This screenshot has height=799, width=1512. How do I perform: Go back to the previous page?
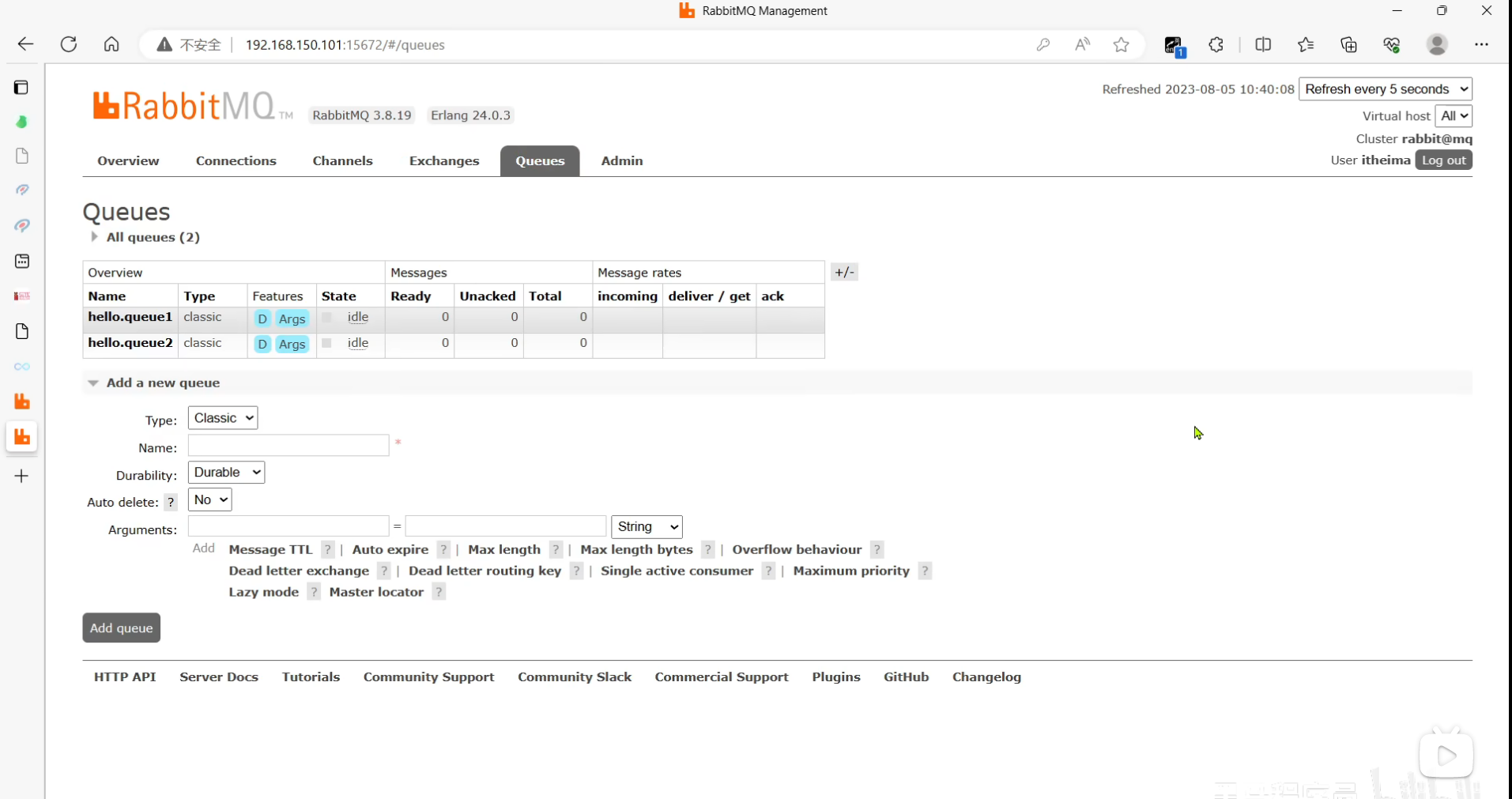(25, 44)
